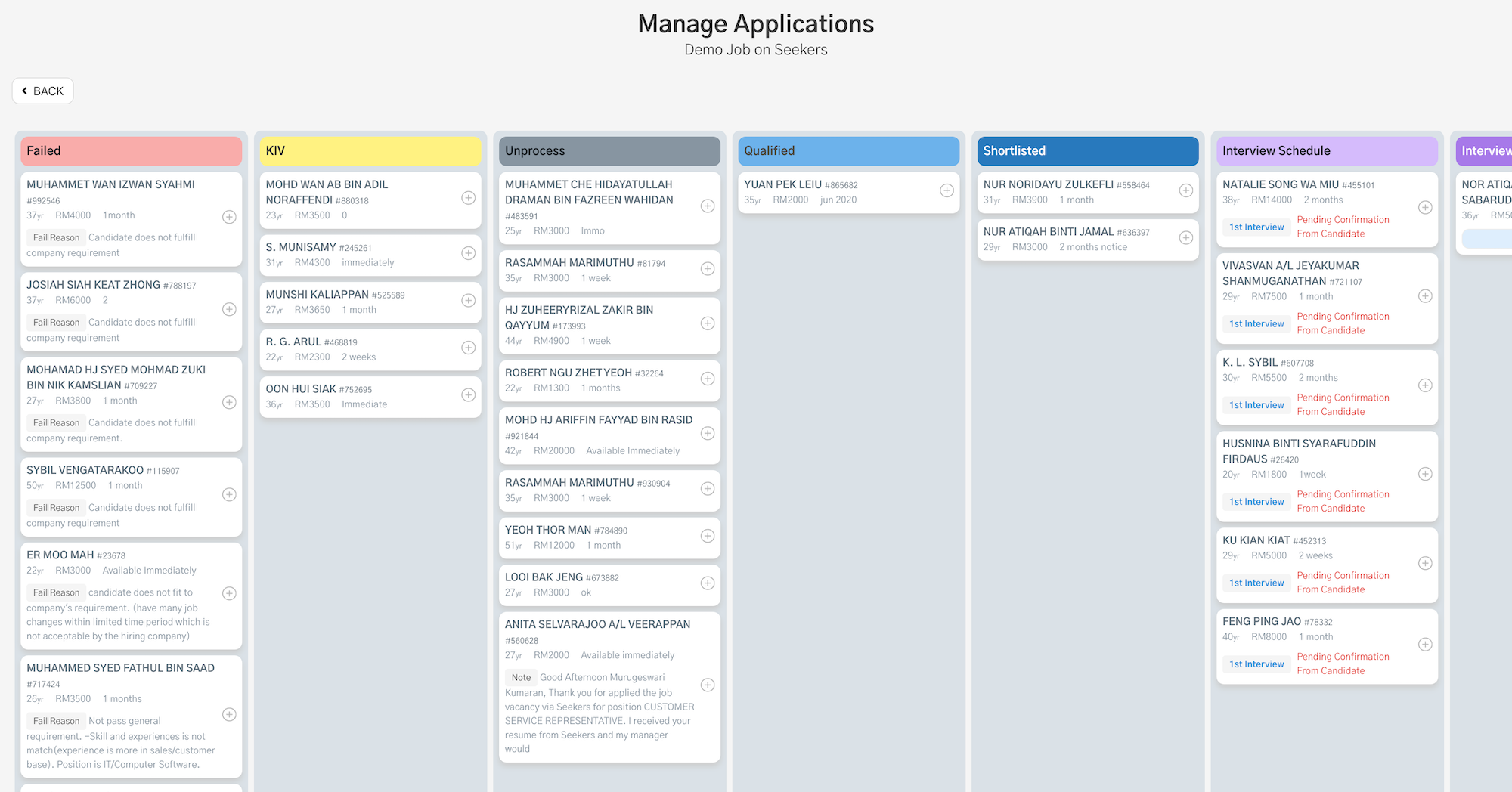Click plus icon on Rasammah Marimuthu #81794 card
The image size is (1512, 792).
click(x=708, y=268)
